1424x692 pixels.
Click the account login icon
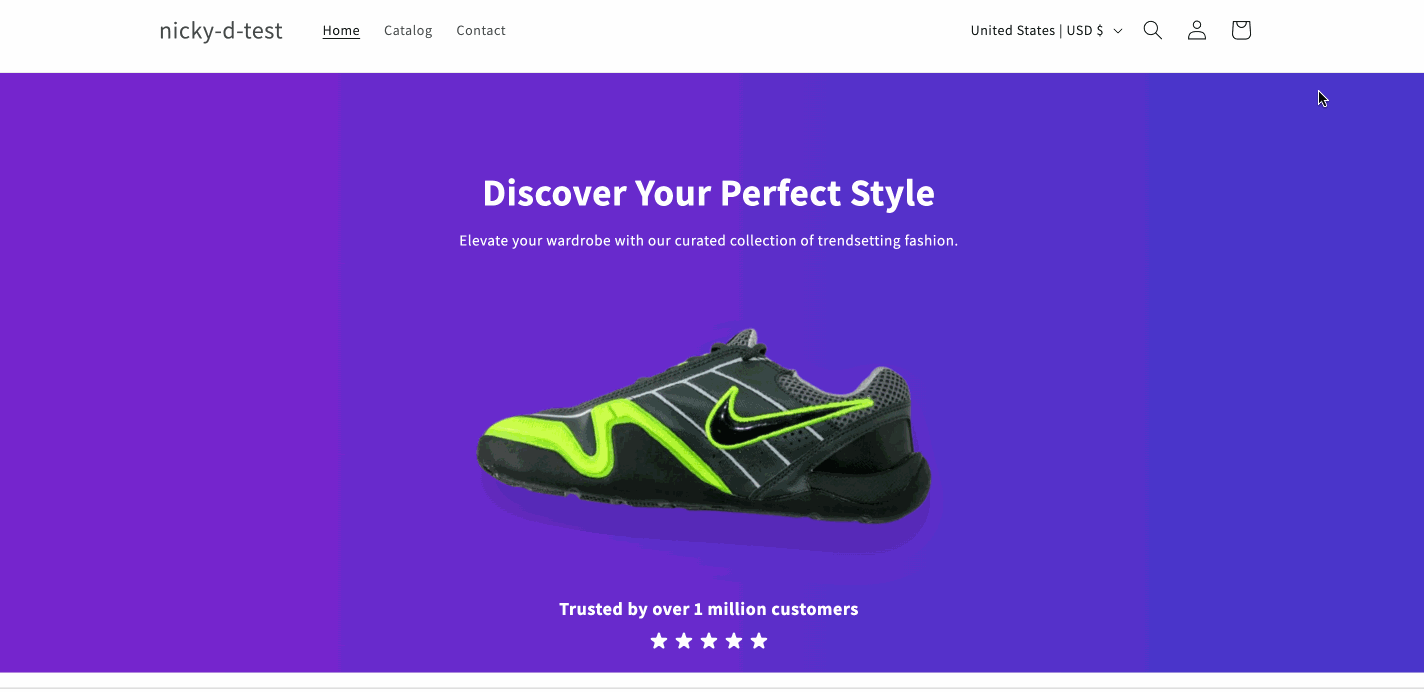(1196, 31)
